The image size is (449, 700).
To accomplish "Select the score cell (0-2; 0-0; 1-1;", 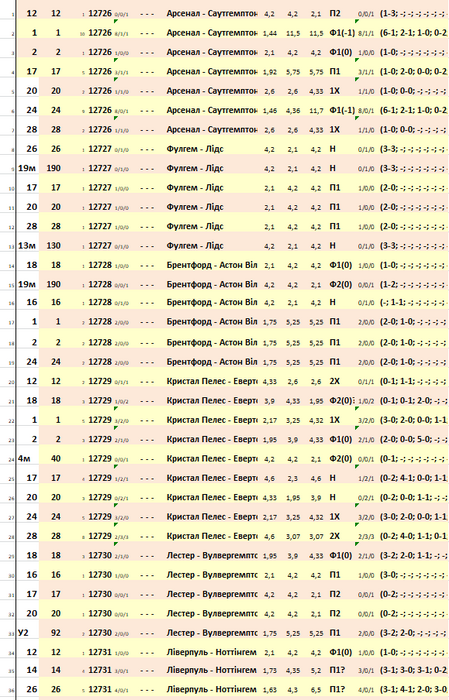I will (414, 497).
